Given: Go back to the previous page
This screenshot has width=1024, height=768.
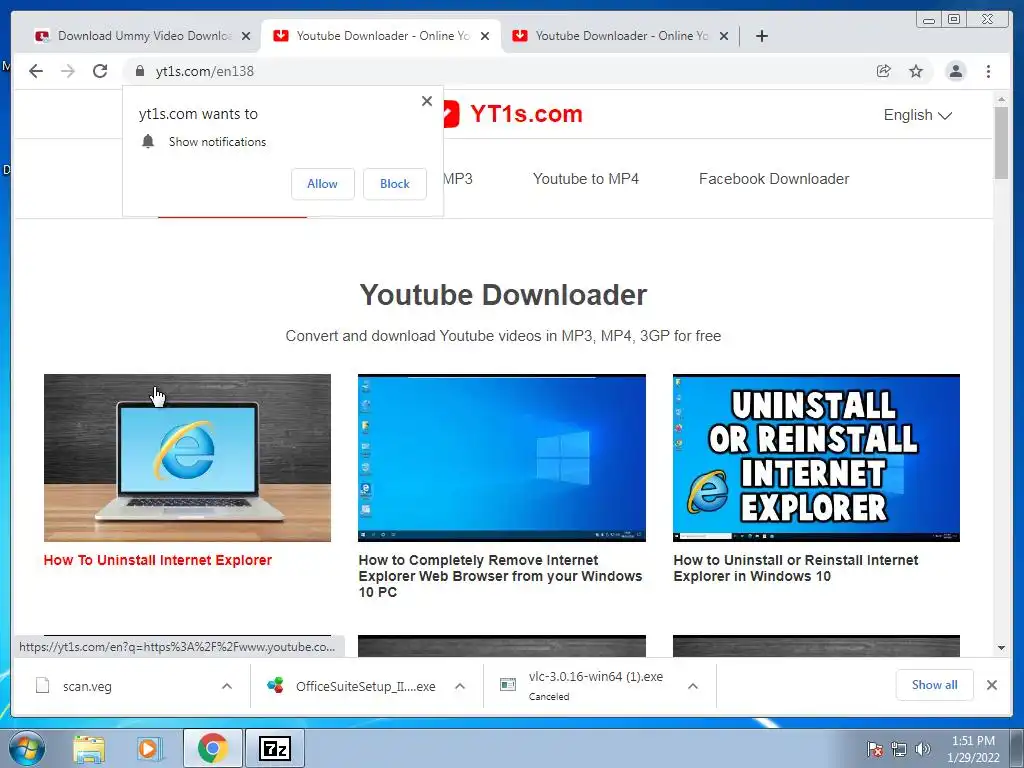Looking at the screenshot, I should pyautogui.click(x=36, y=71).
